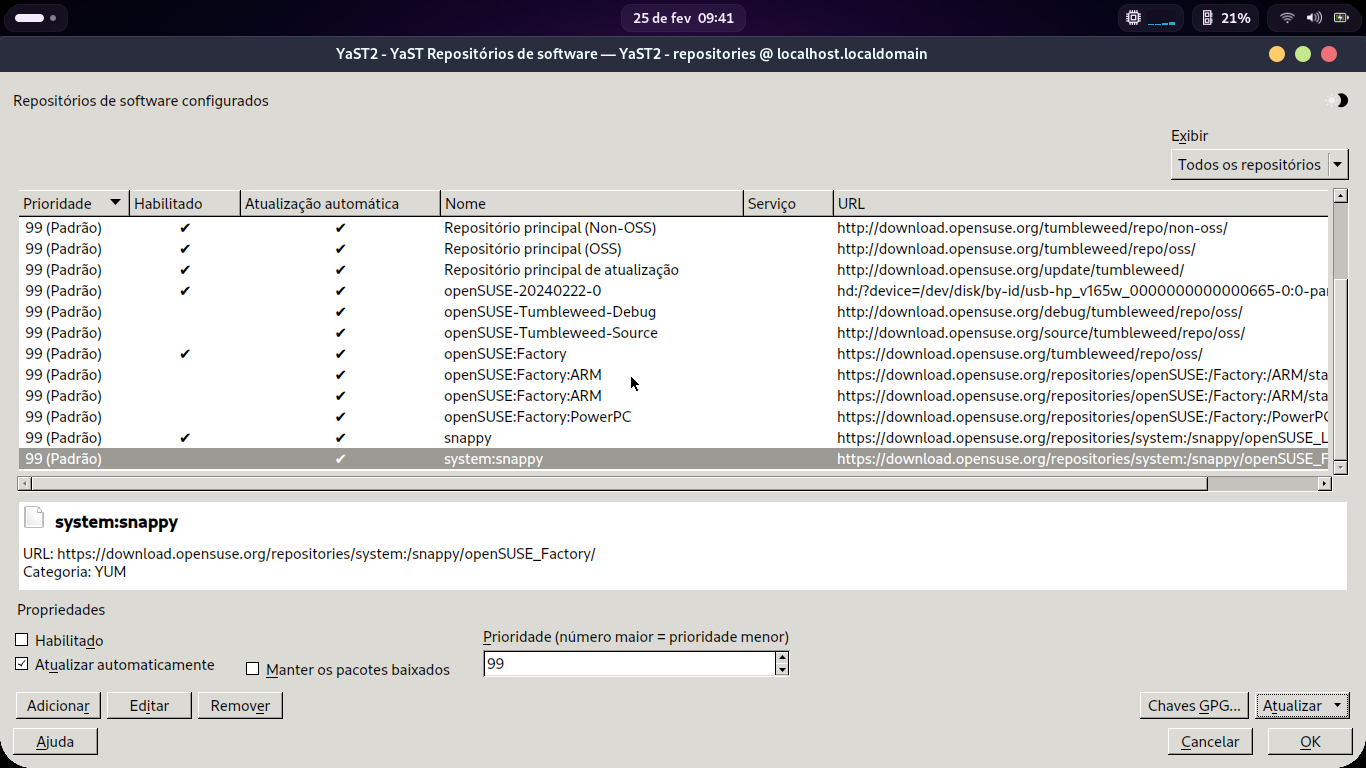
Task: Select the openSUSE:Factory repository name
Action: pos(505,354)
